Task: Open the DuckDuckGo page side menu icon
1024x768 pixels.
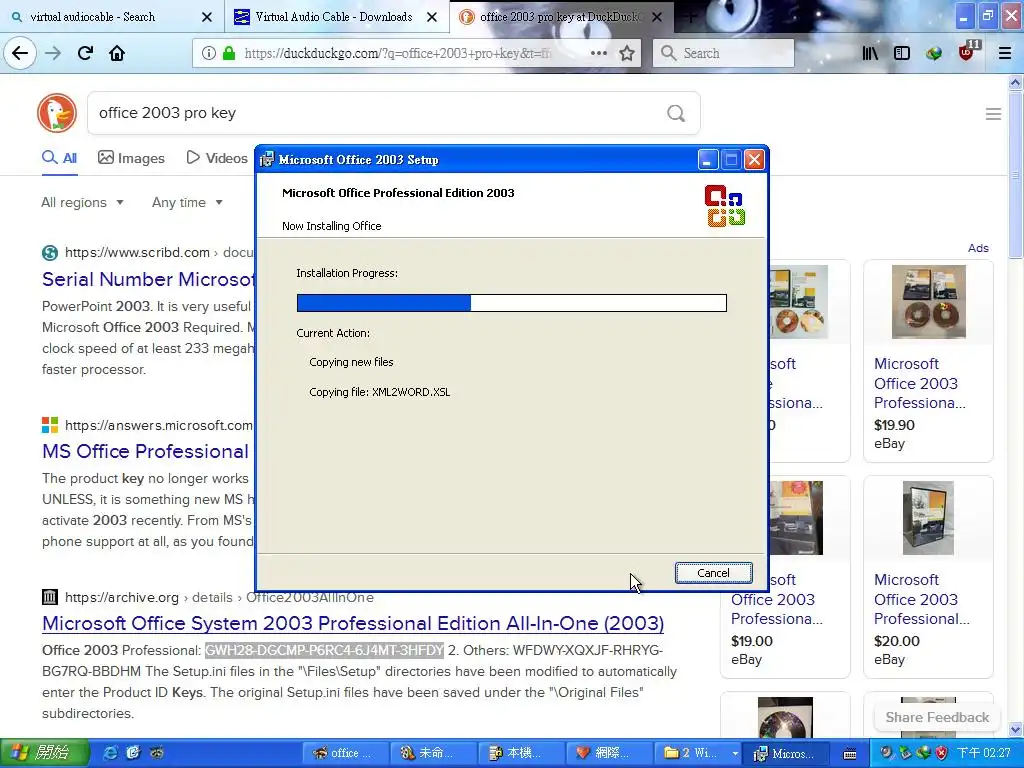Action: [x=993, y=114]
